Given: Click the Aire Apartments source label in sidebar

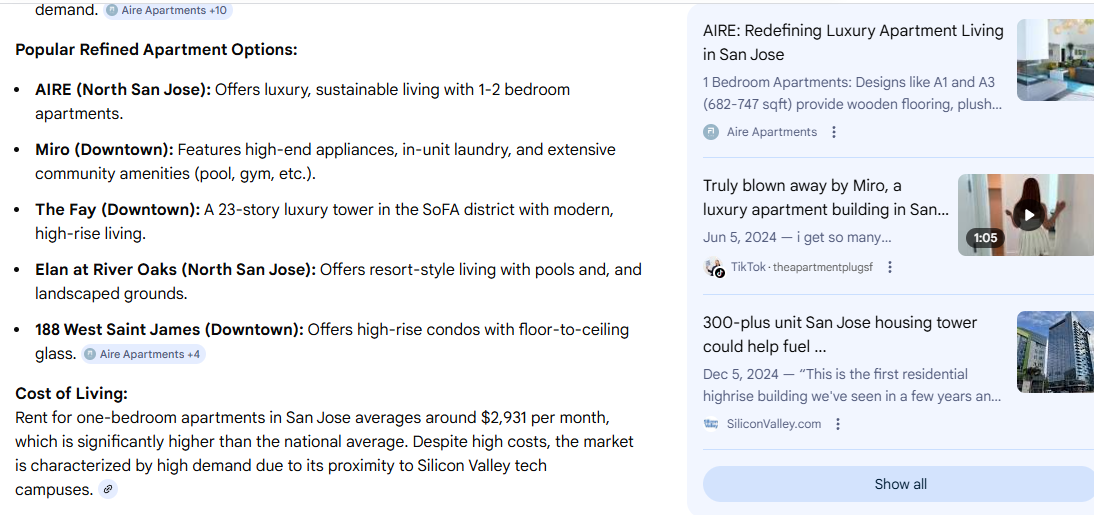Looking at the screenshot, I should (771, 132).
